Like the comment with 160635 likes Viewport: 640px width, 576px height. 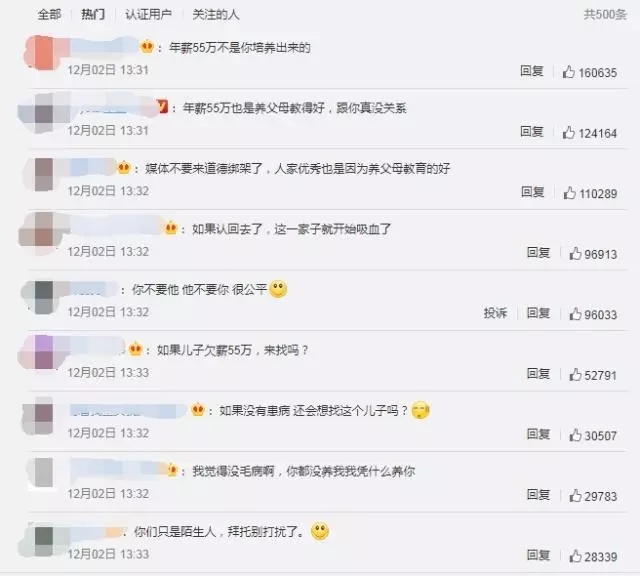[x=569, y=72]
